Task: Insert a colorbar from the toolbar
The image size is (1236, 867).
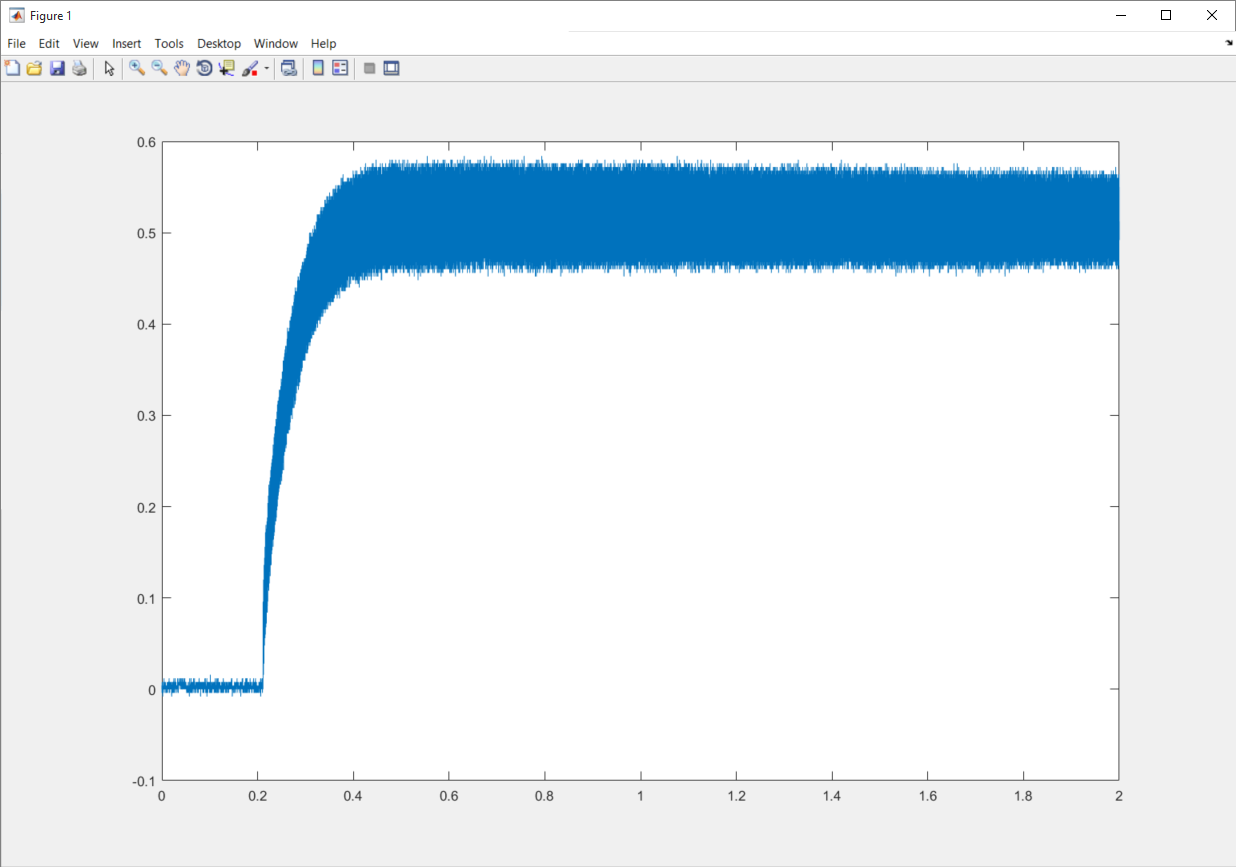Action: (x=318, y=68)
